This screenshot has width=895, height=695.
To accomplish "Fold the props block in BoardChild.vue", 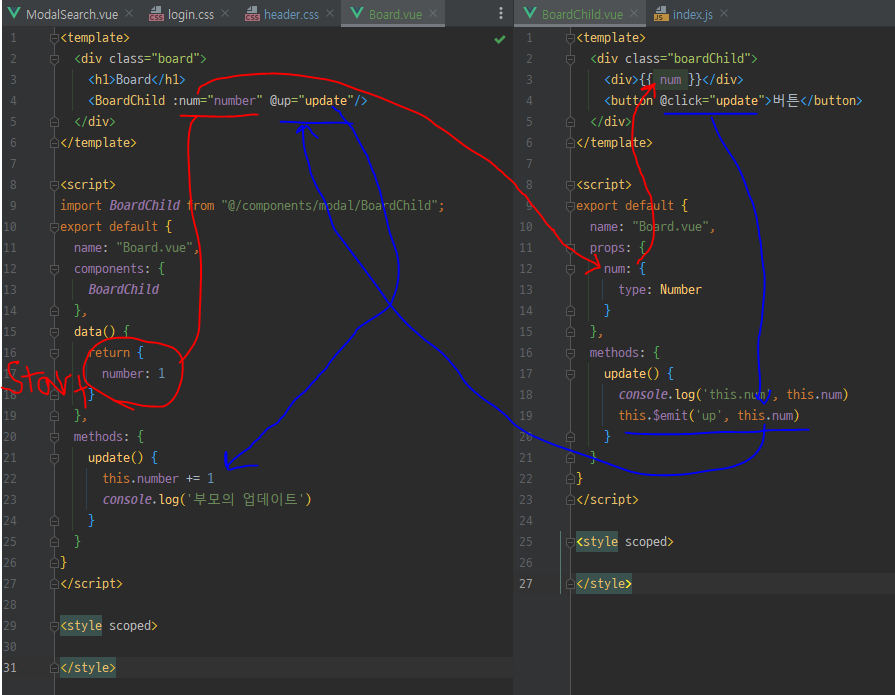I will tap(570, 248).
